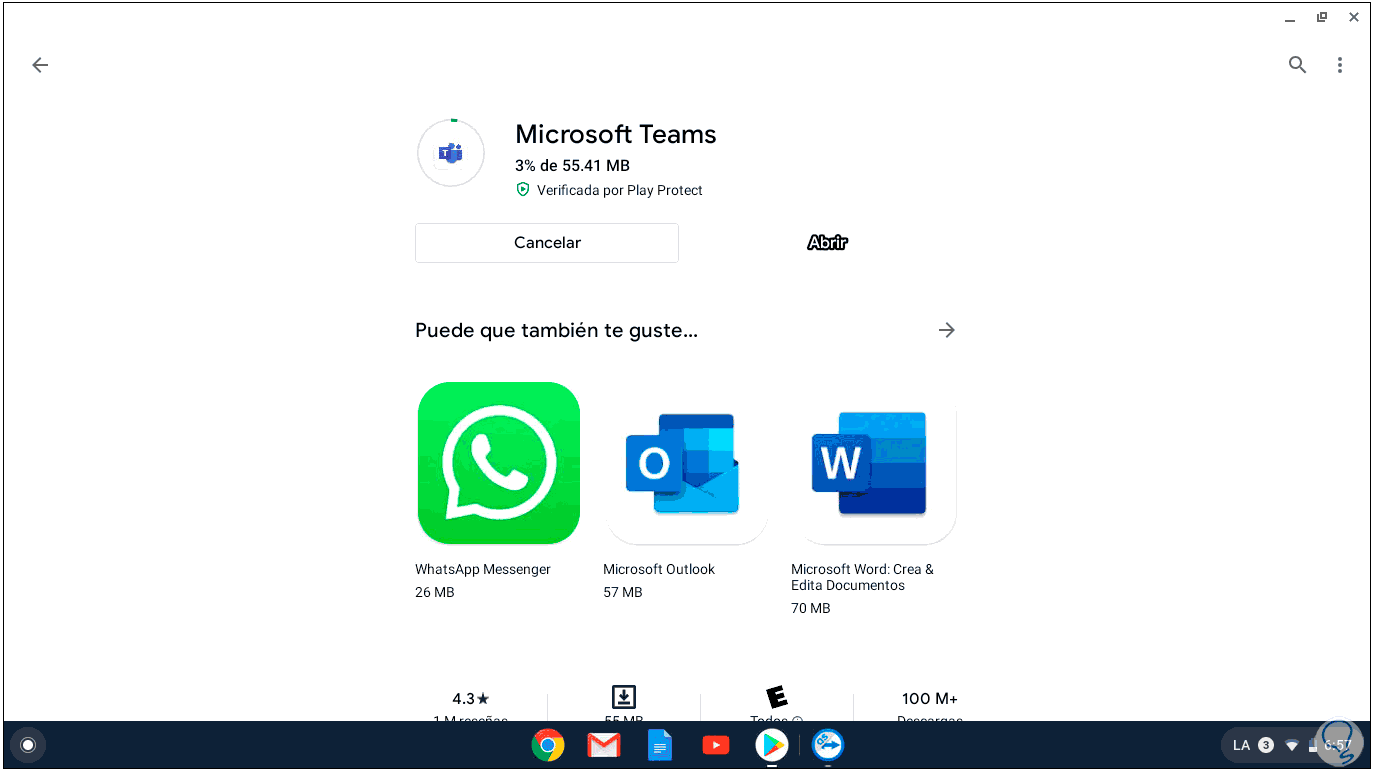This screenshot has width=1374, height=771.
Task: Click the Microsoft Teams app icon
Action: (x=451, y=153)
